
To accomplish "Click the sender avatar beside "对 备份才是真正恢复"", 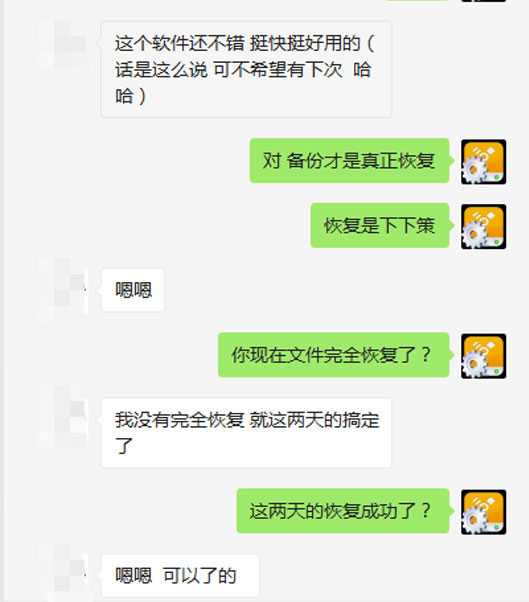I will tap(483, 162).
